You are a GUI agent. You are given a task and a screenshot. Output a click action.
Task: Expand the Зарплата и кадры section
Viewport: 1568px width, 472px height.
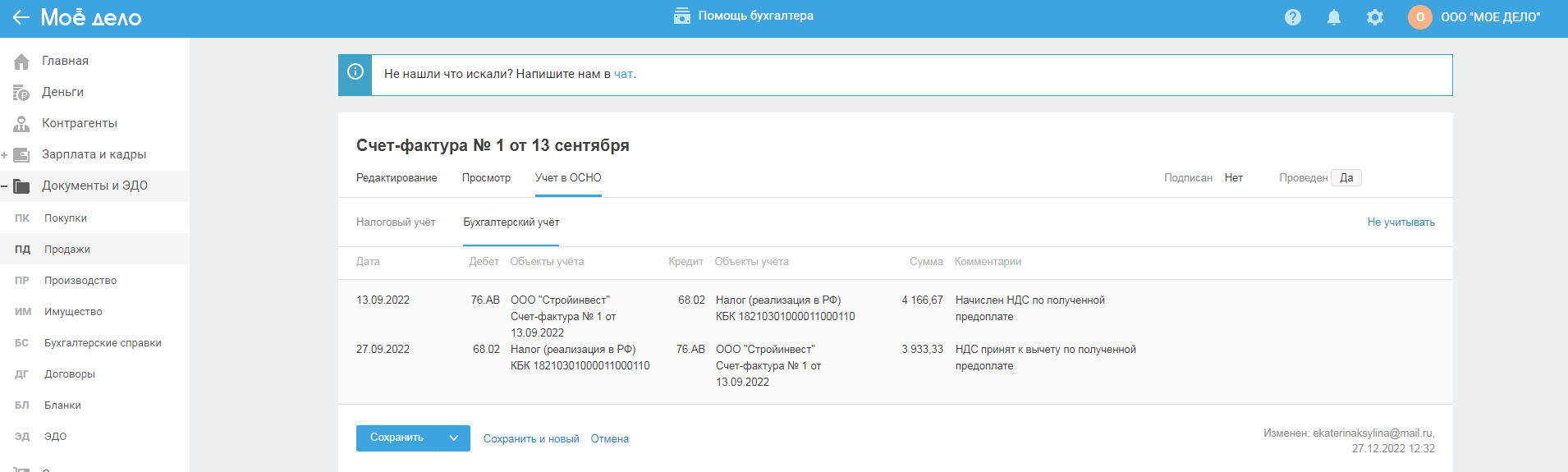(x=5, y=155)
